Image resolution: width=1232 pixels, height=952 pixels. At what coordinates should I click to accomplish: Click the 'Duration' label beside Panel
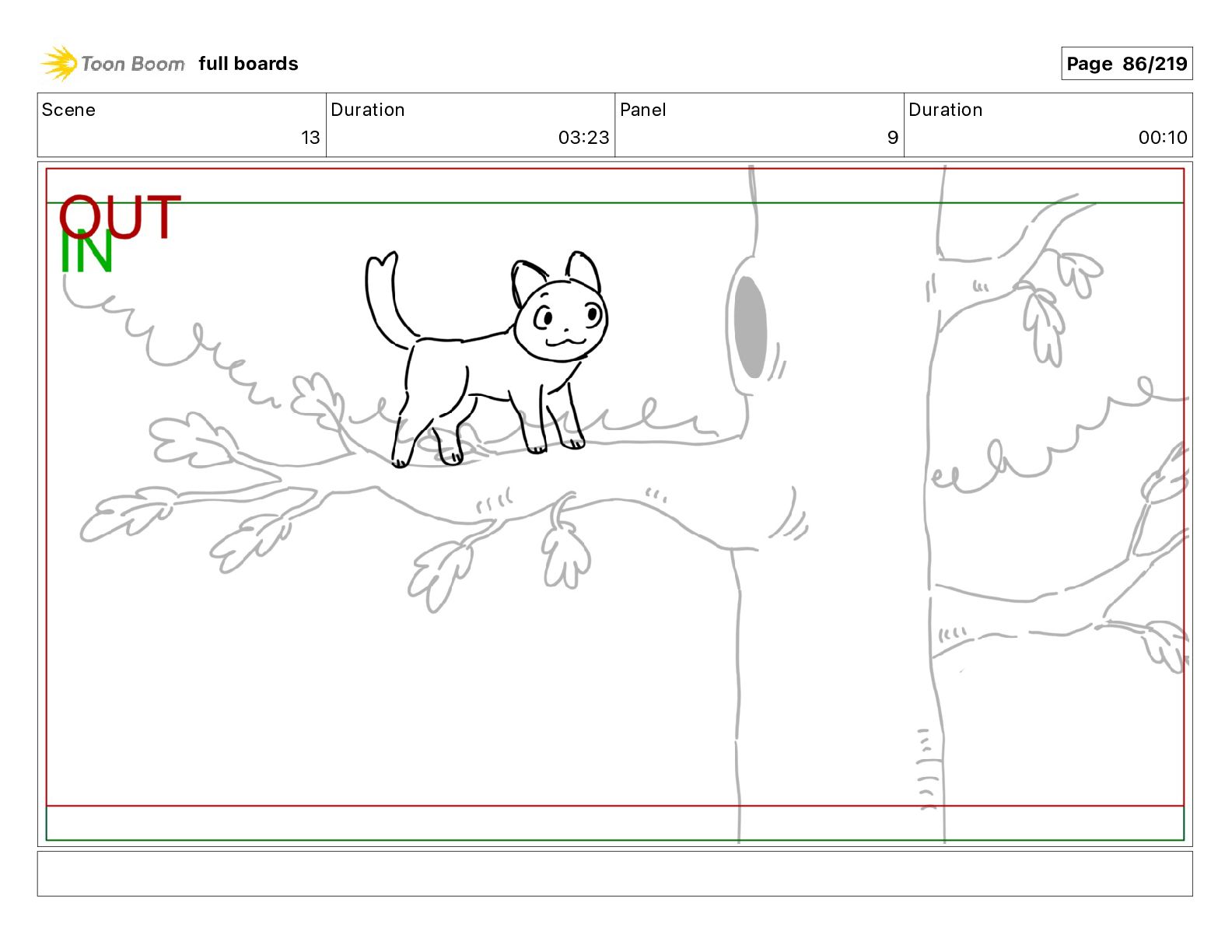coord(946,110)
